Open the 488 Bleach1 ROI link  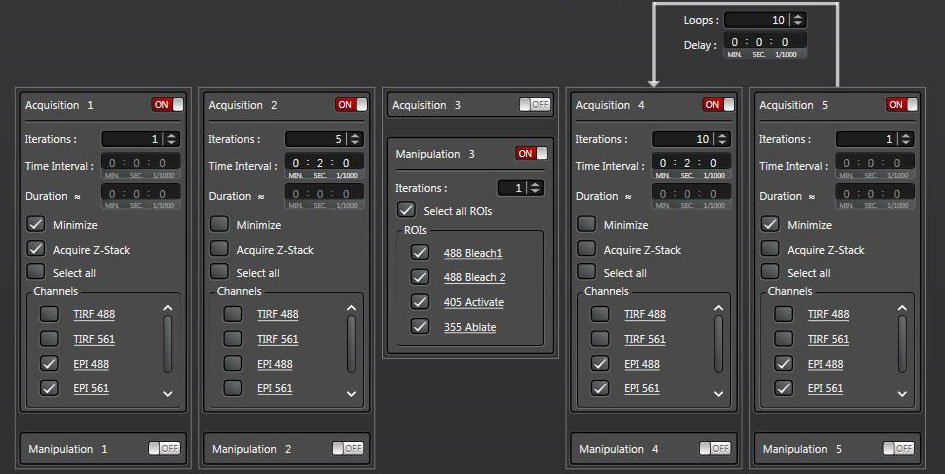(472, 253)
